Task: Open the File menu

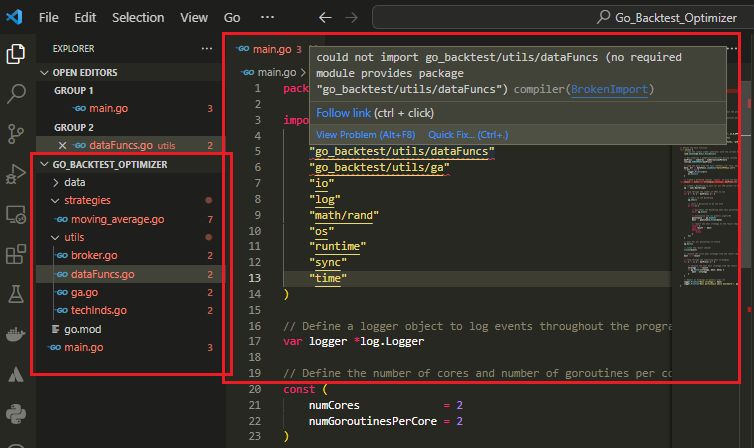Action: click(49, 18)
